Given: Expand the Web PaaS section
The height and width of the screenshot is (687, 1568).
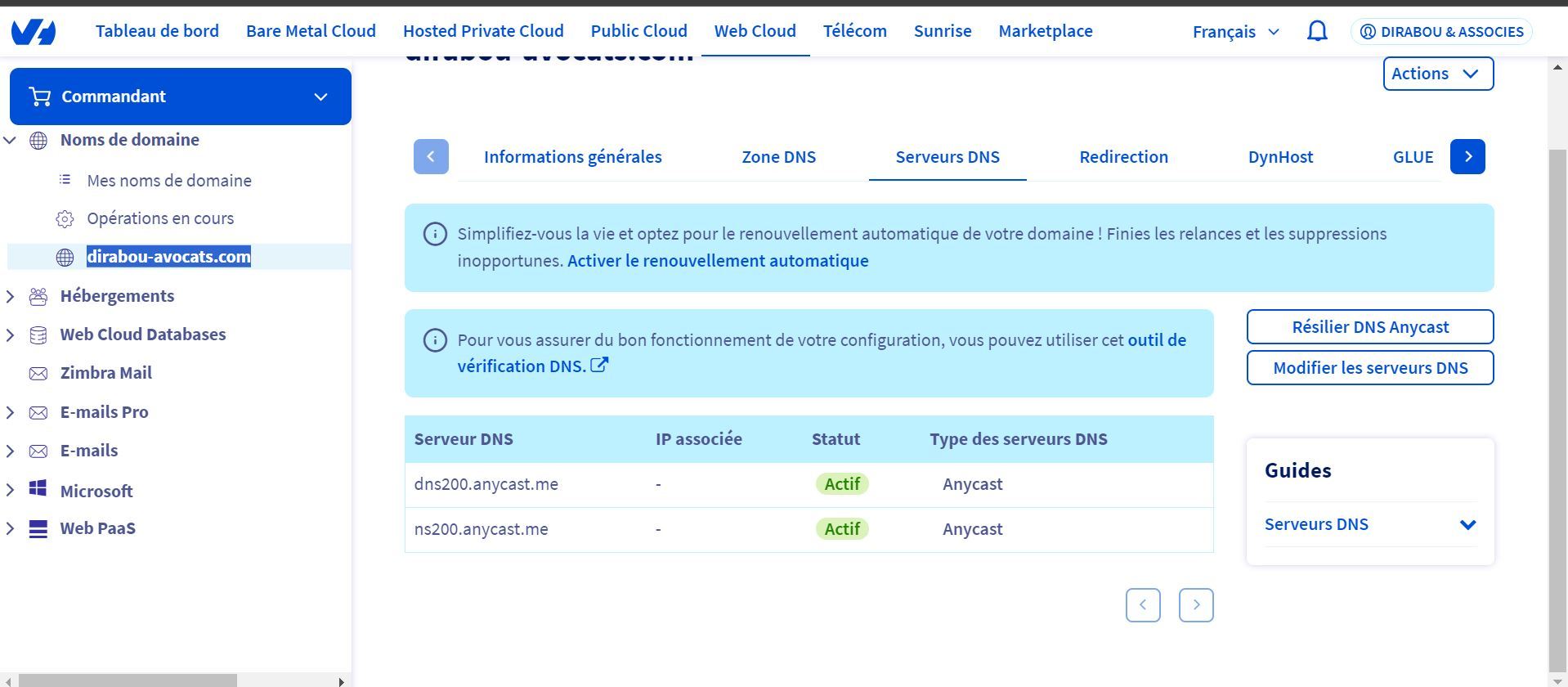Looking at the screenshot, I should point(10,528).
